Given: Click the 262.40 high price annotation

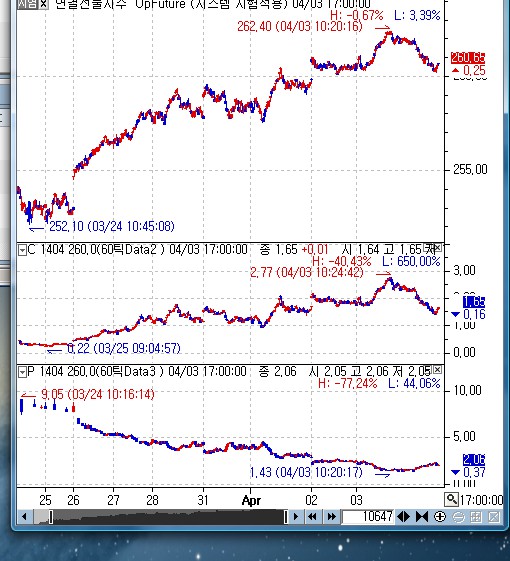Looking at the screenshot, I should click(300, 26).
